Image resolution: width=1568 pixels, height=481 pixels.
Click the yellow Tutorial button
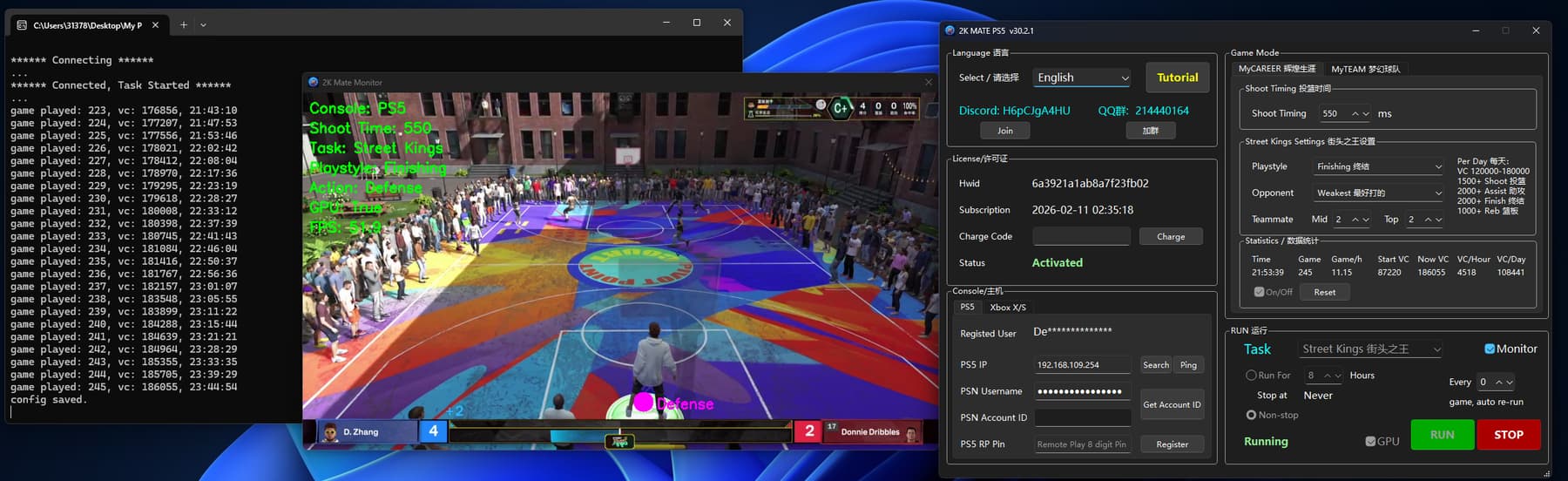click(1177, 78)
